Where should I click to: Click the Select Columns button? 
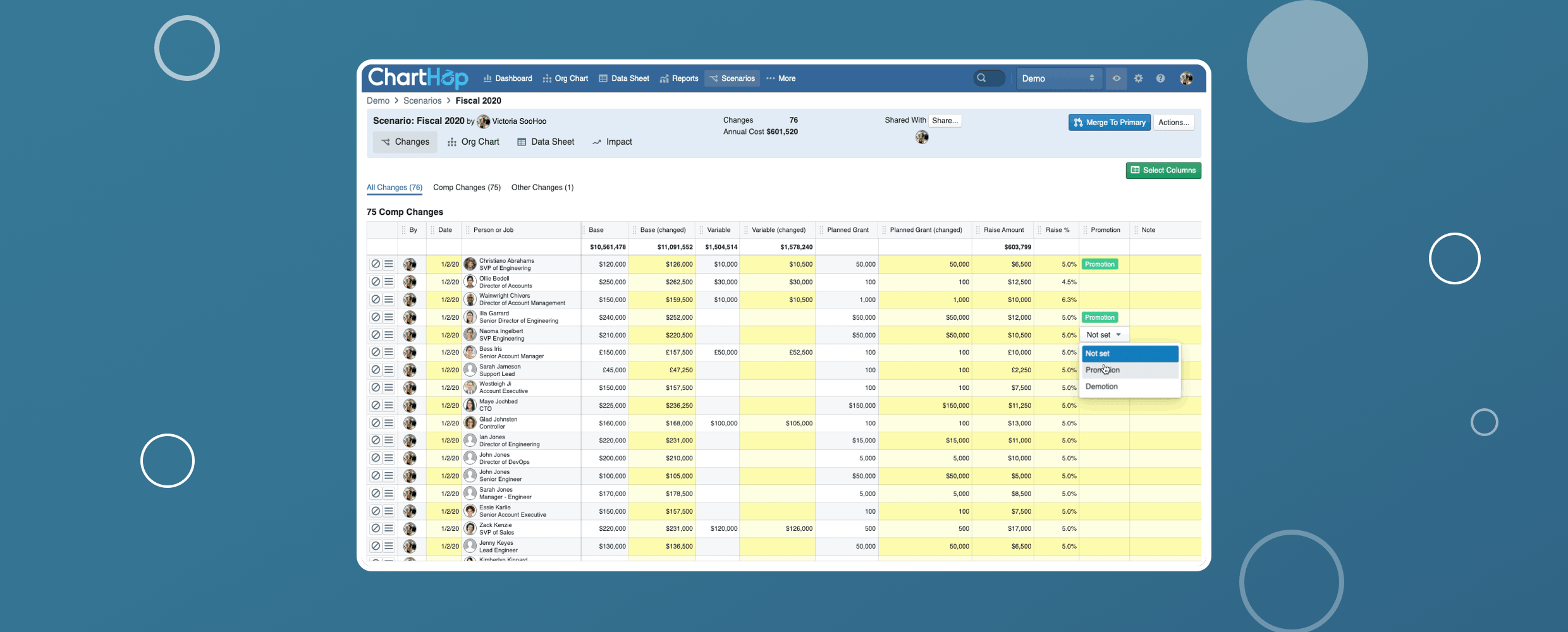[x=1163, y=171]
